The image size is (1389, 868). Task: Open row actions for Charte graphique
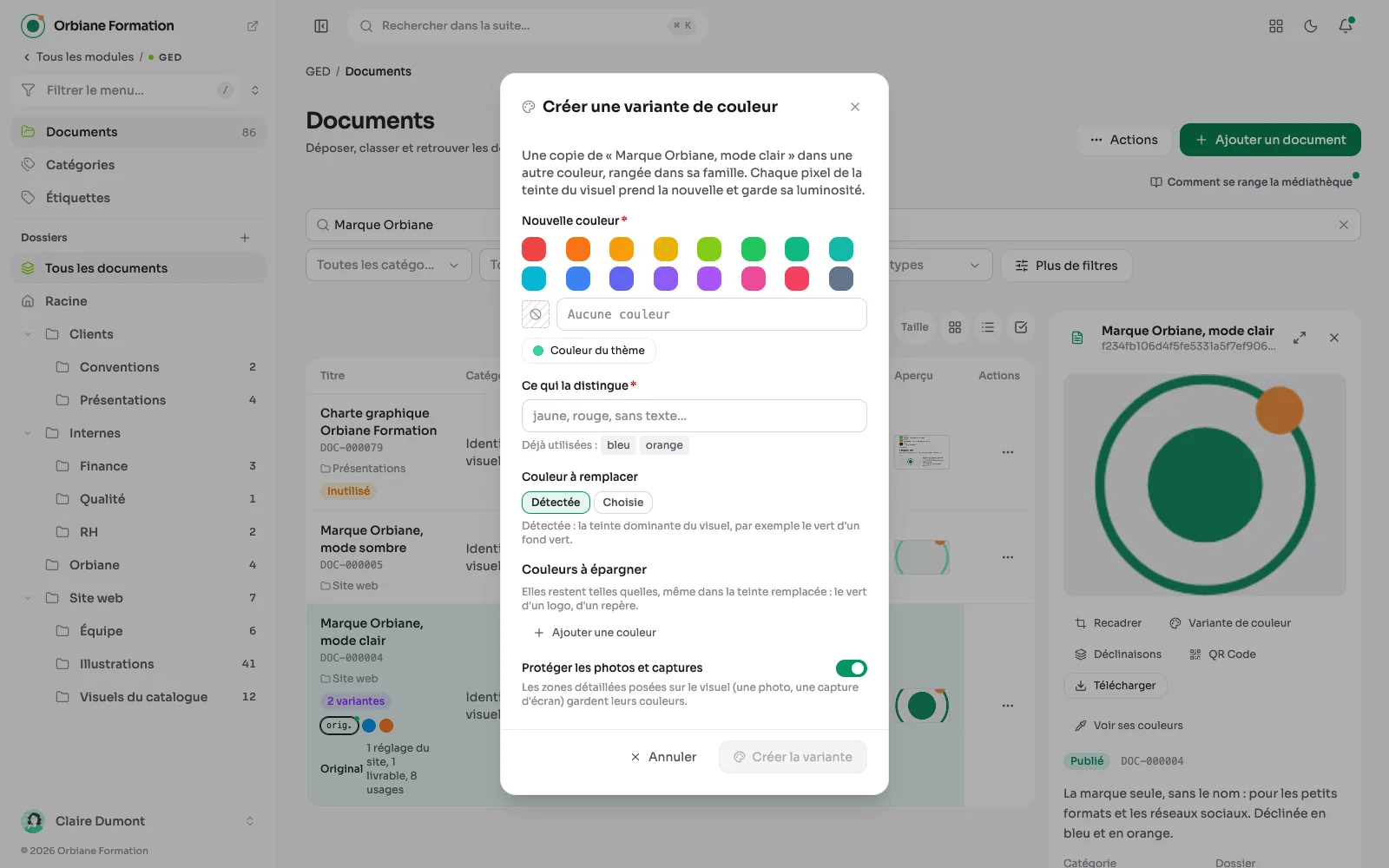1008,452
